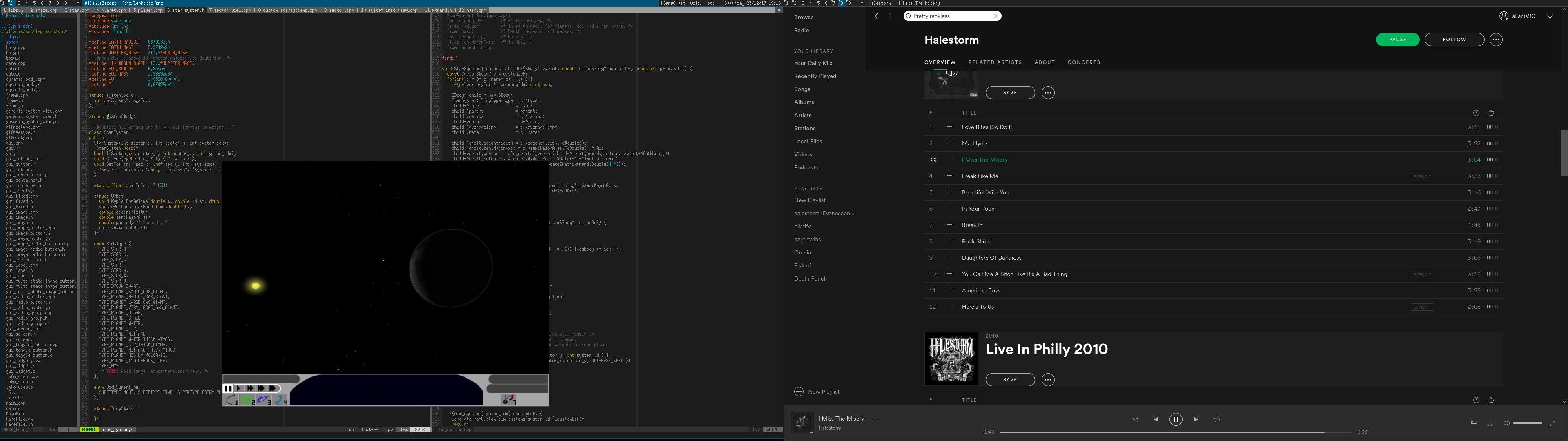1568x441 pixels.
Task: Set game speed to double fast-forward
Action: tap(250, 389)
